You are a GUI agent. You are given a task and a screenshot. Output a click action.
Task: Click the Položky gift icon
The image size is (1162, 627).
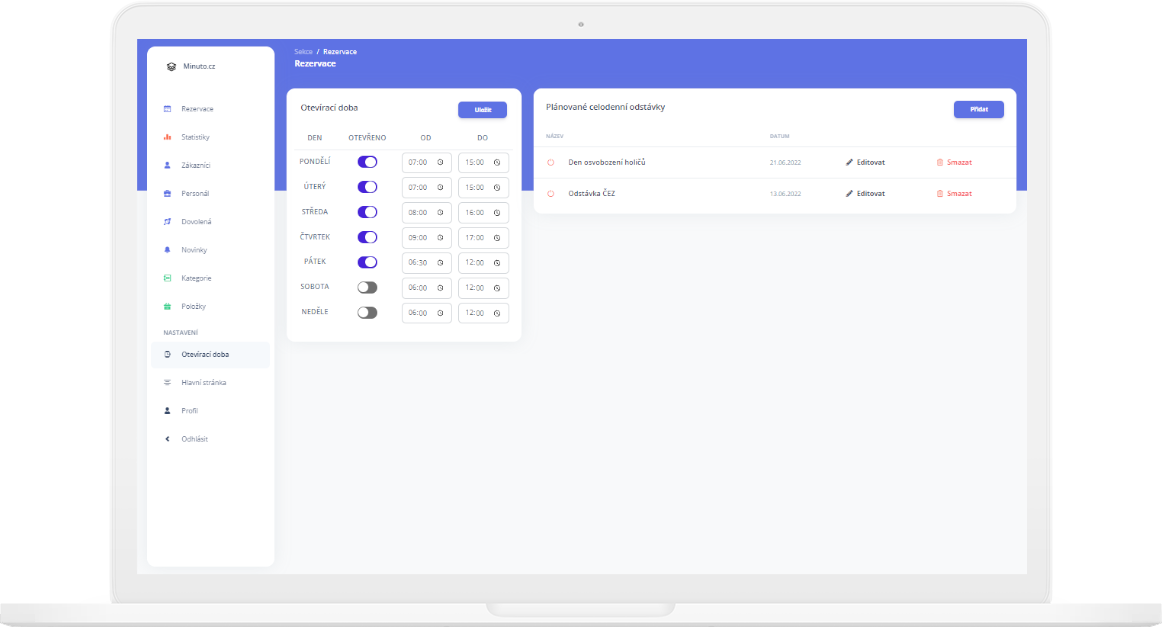(167, 306)
